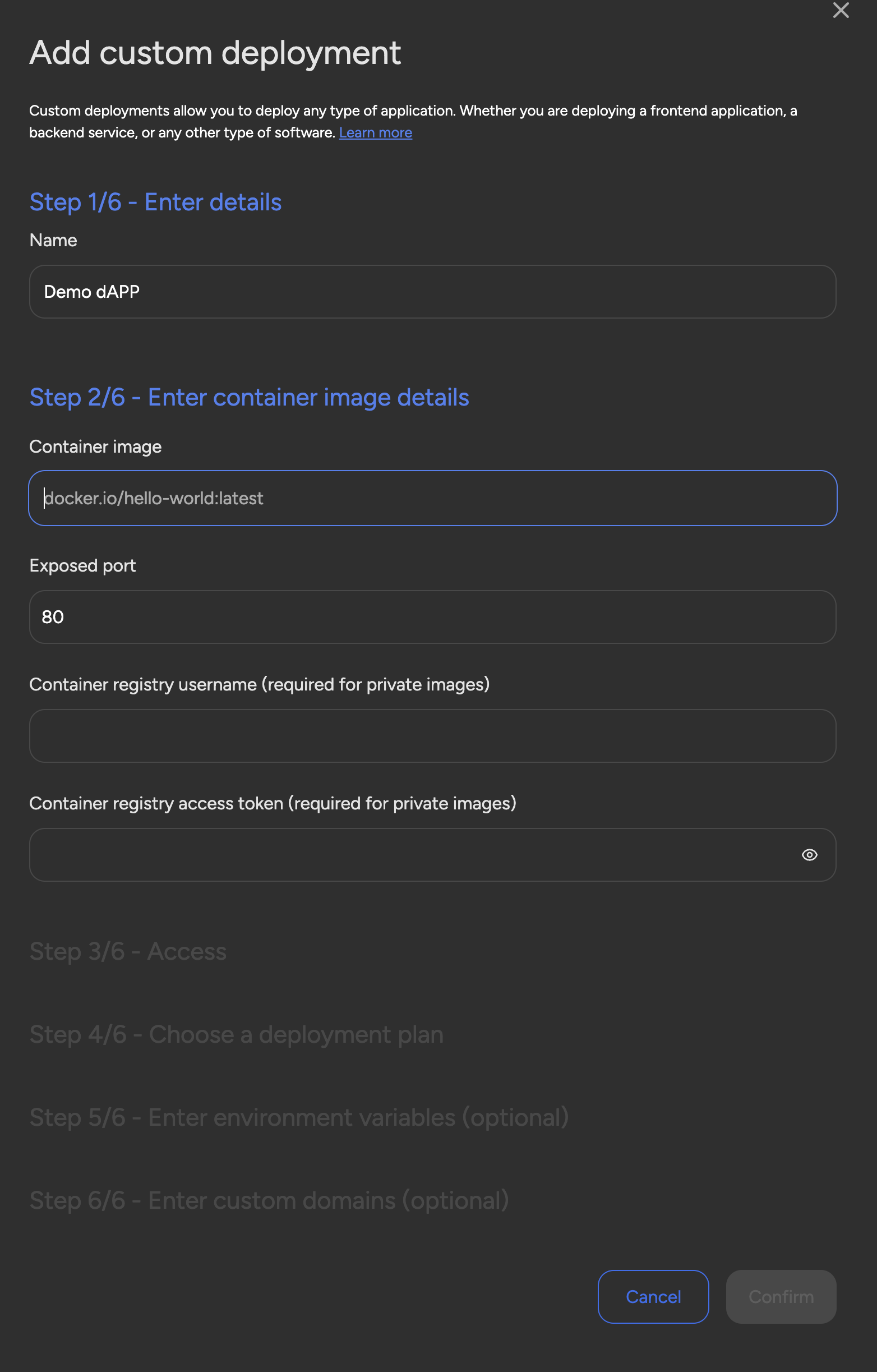The width and height of the screenshot is (877, 1372).
Task: Click the Container image label
Action: pyautogui.click(x=95, y=446)
